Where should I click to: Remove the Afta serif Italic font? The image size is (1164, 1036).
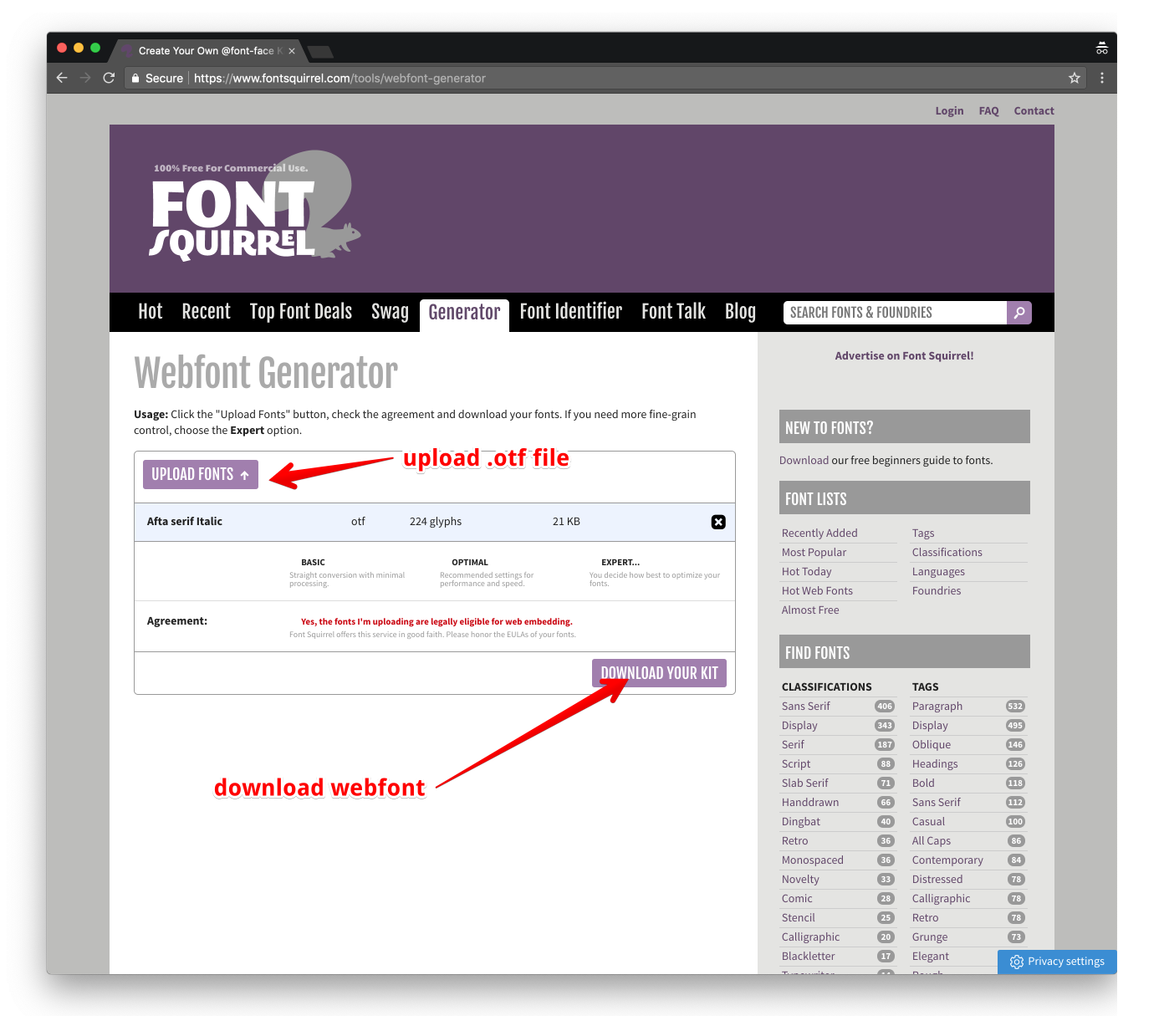(x=718, y=522)
